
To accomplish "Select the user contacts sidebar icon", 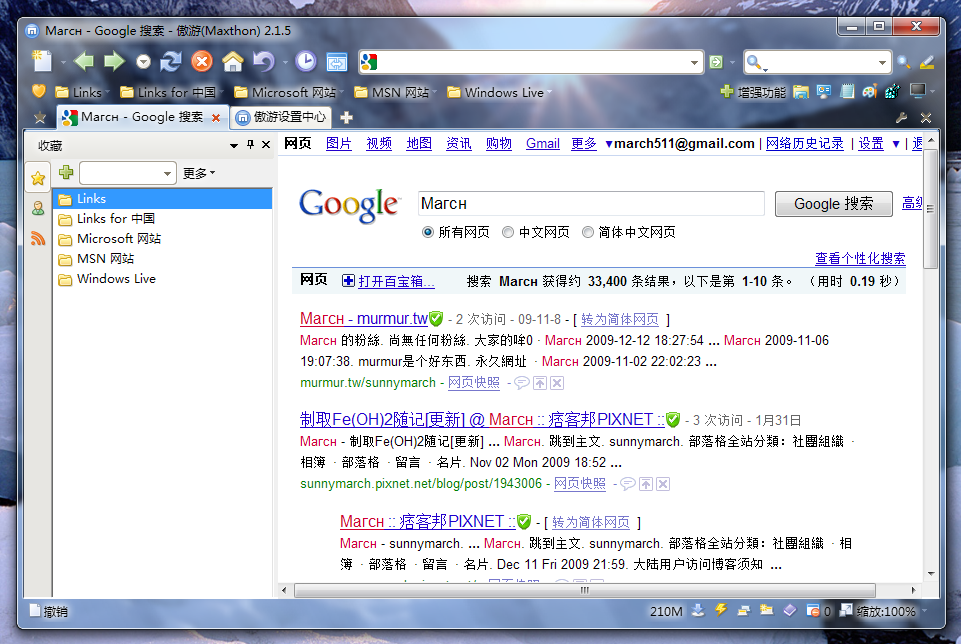I will click(x=38, y=208).
